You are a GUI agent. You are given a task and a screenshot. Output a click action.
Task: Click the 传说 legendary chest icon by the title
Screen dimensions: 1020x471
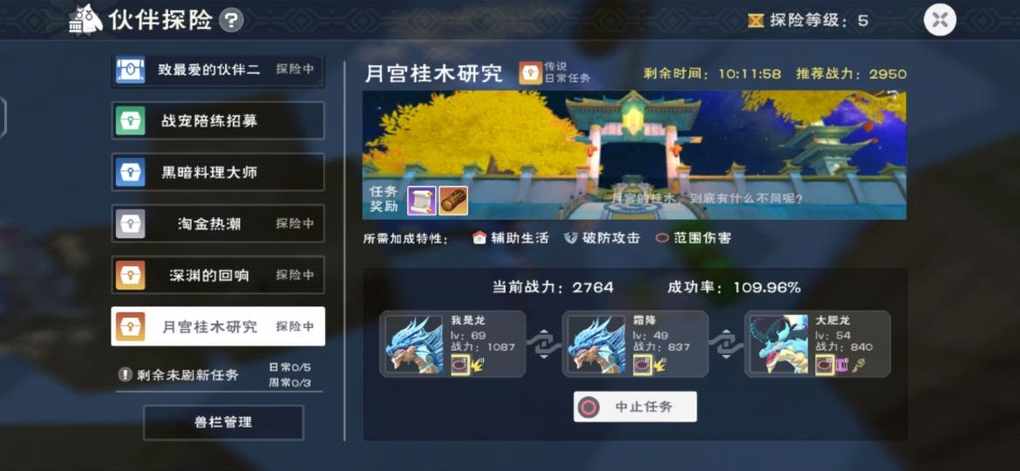[x=530, y=74]
